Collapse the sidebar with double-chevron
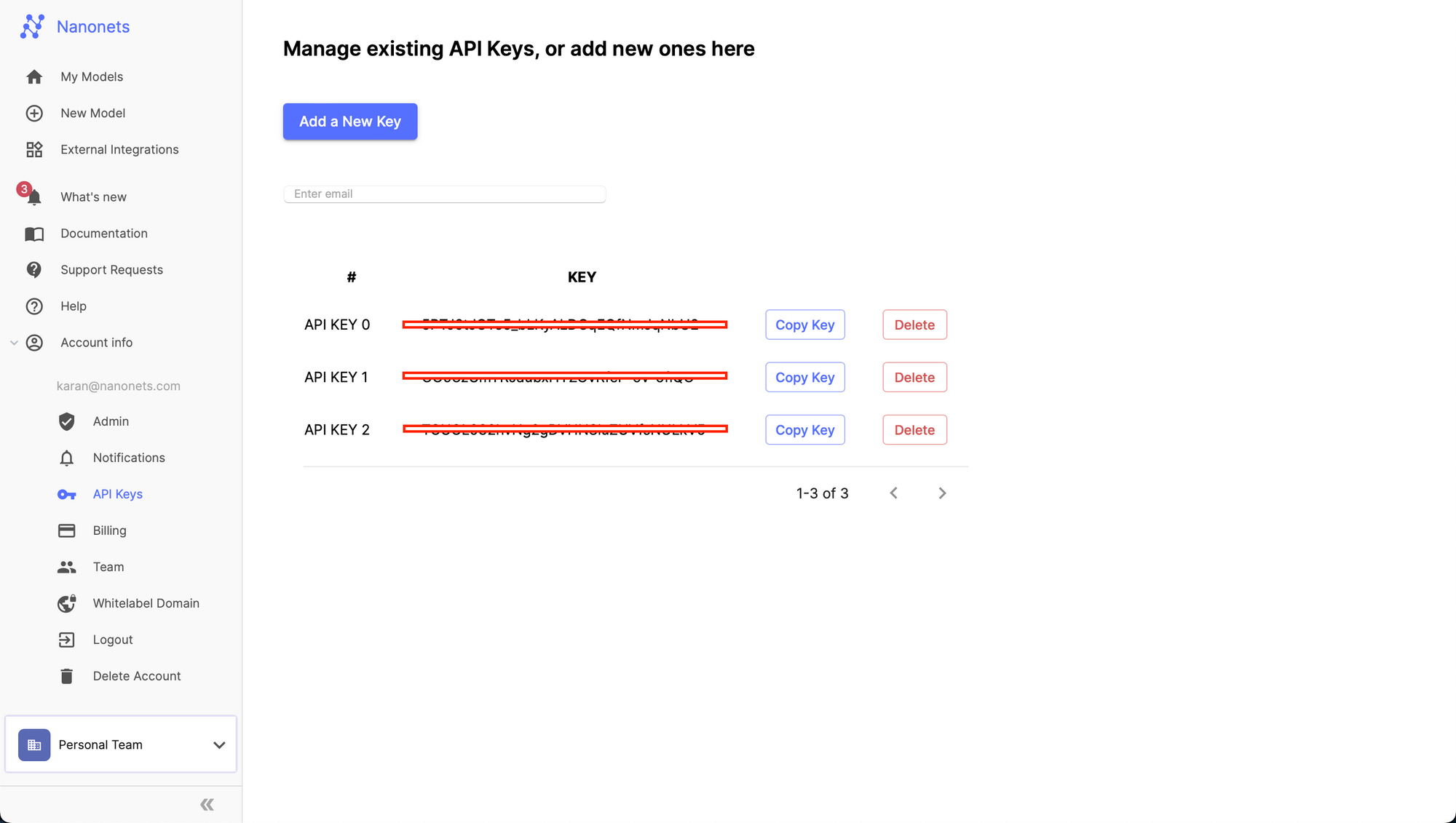This screenshot has width=1456, height=823. pos(206,803)
